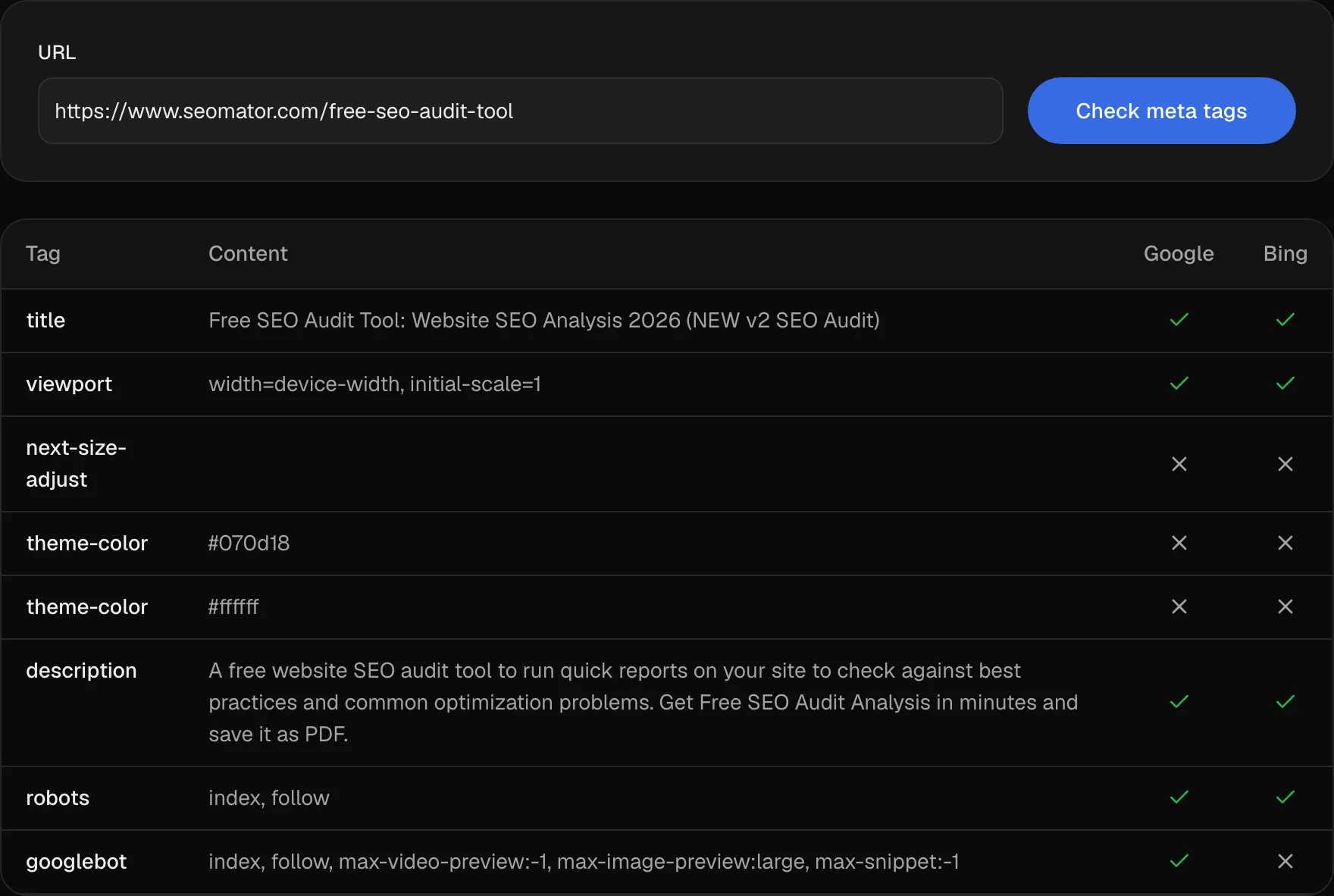Click the Bing X icon for next-size-adjust
The height and width of the screenshot is (896, 1334).
[x=1285, y=464]
